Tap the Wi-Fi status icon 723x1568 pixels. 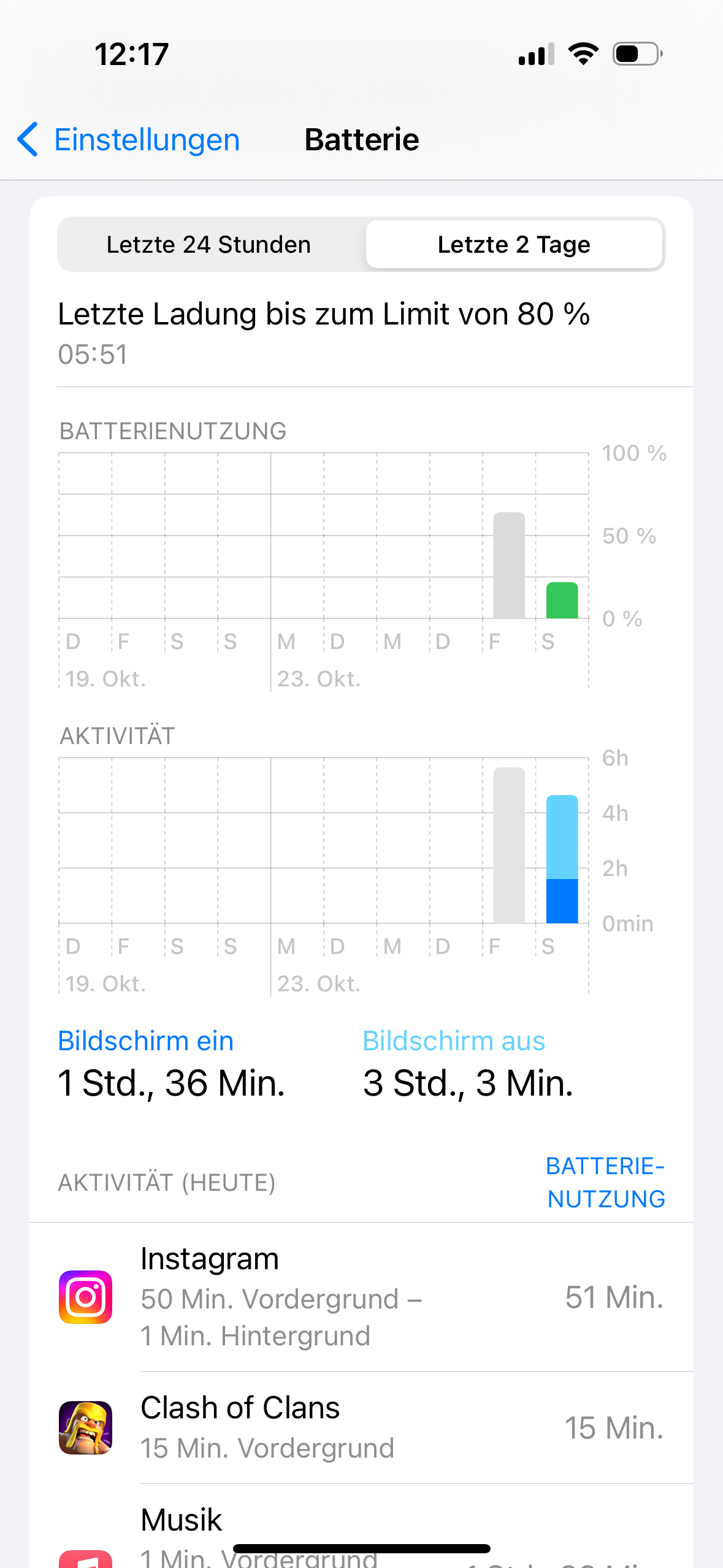(x=583, y=54)
